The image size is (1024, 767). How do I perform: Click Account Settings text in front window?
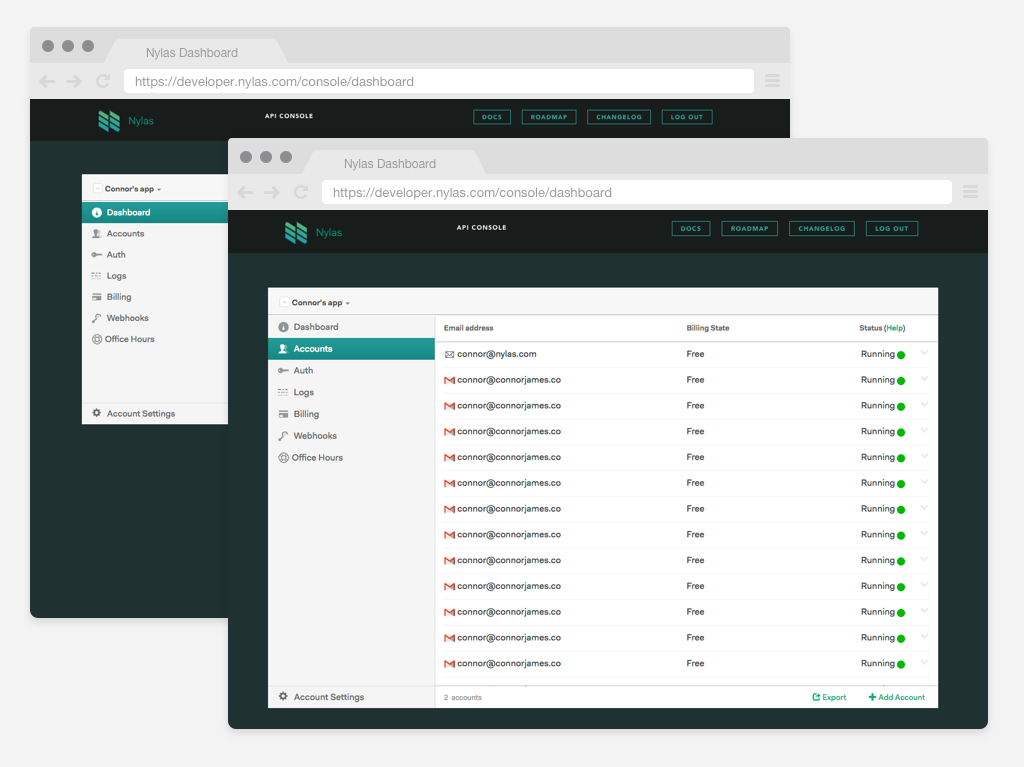coord(328,697)
